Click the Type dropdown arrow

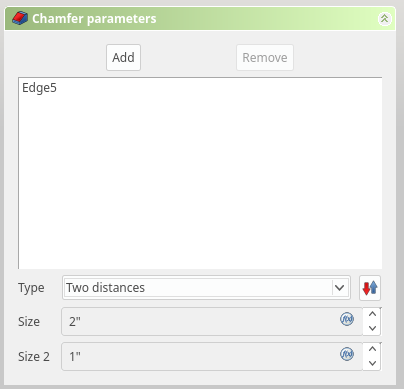pyautogui.click(x=339, y=287)
